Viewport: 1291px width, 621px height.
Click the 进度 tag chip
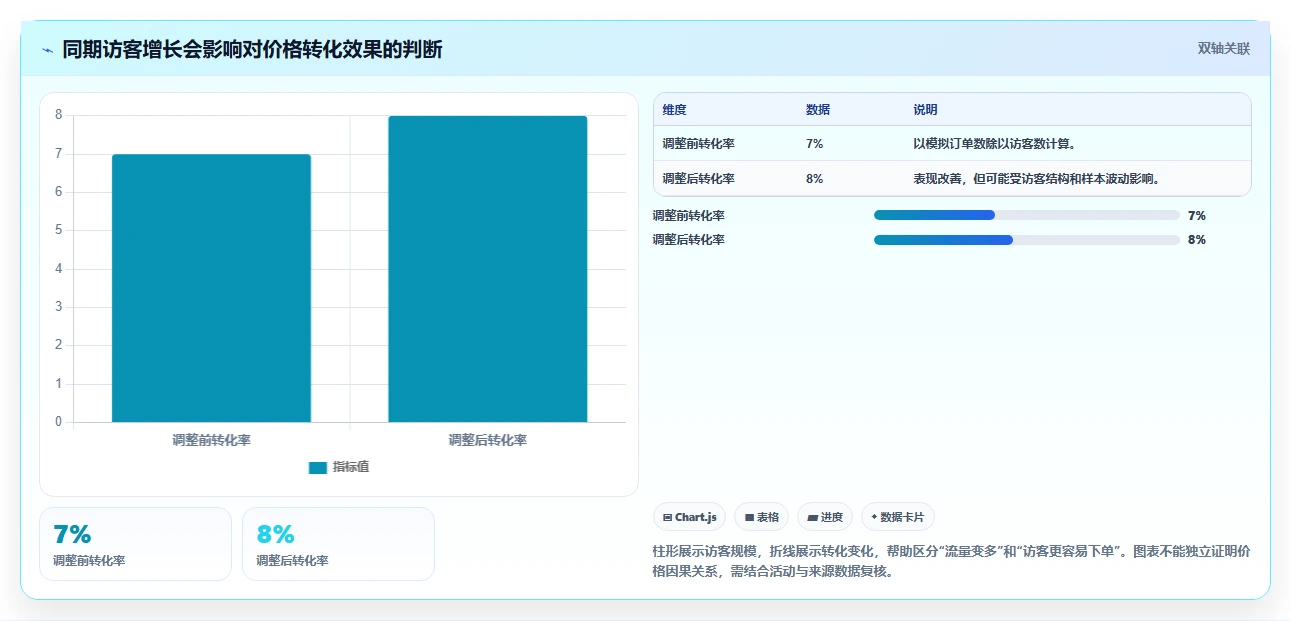825,517
